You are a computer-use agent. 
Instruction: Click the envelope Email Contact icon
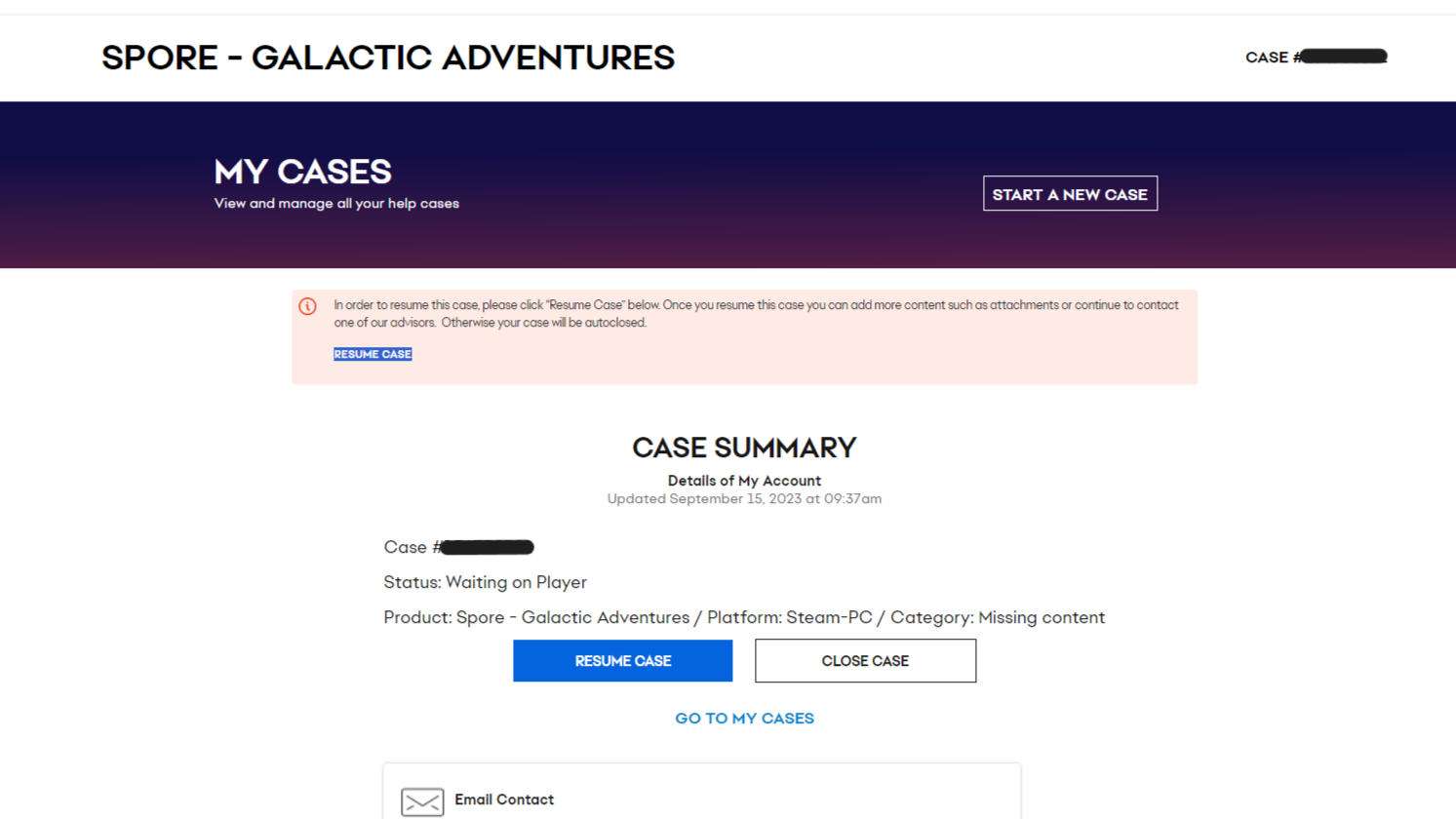422,801
